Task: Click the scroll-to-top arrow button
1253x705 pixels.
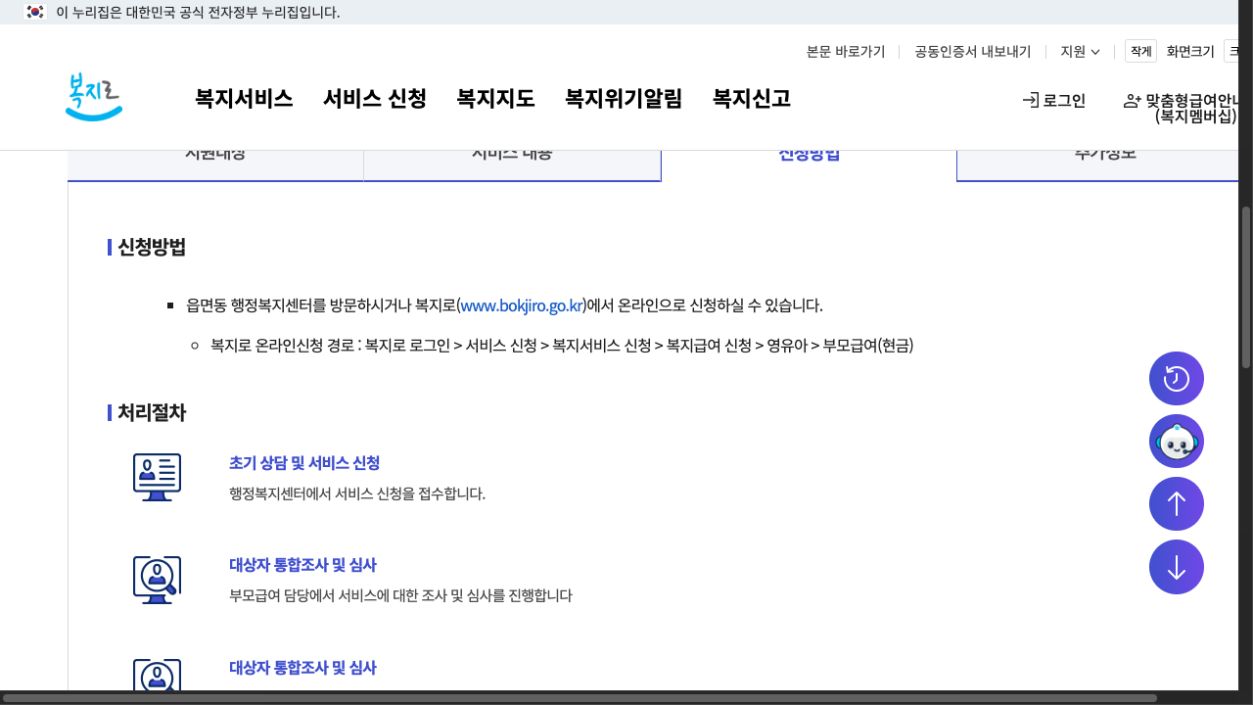Action: 1176,504
